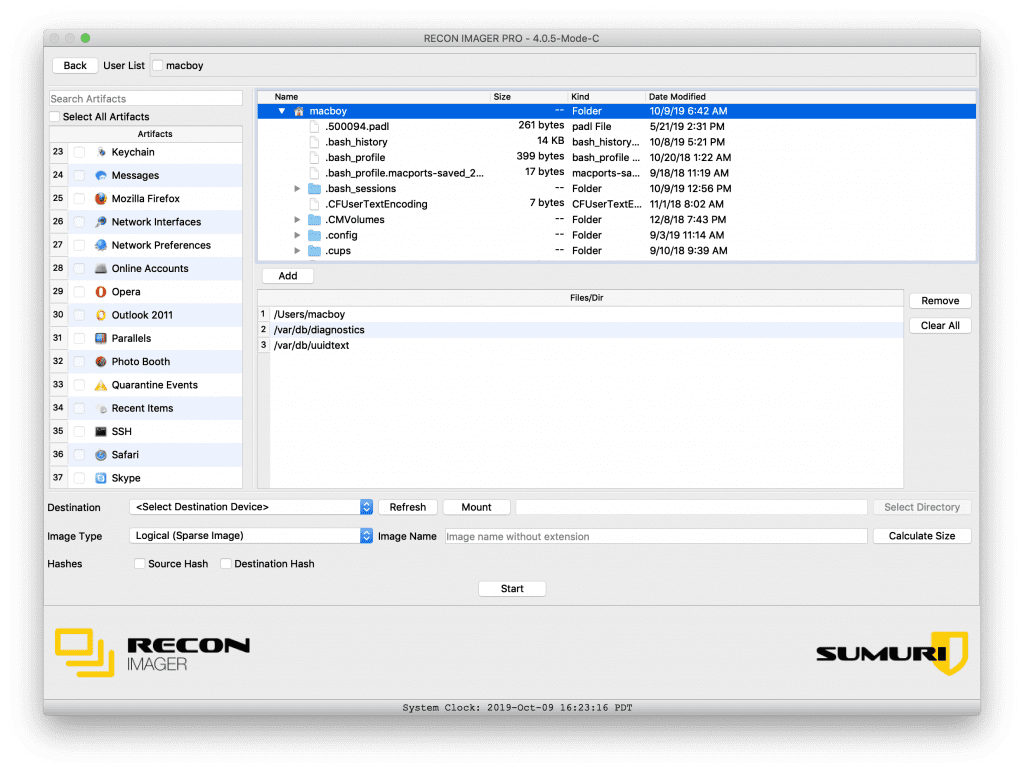Click the Online Accounts icon
This screenshot has height=773, width=1024.
click(x=101, y=268)
